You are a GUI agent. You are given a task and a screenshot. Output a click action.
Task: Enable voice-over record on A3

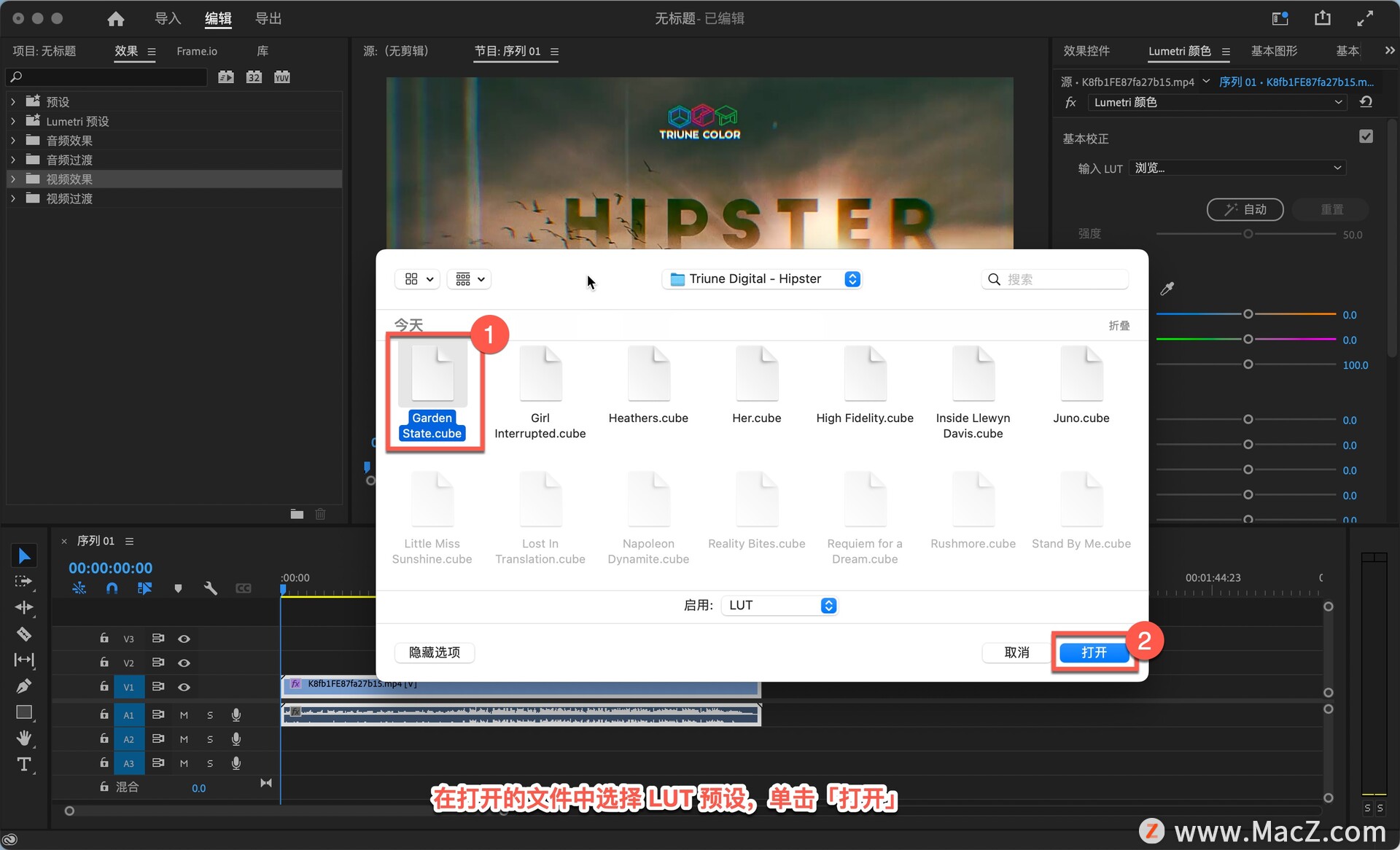(236, 763)
